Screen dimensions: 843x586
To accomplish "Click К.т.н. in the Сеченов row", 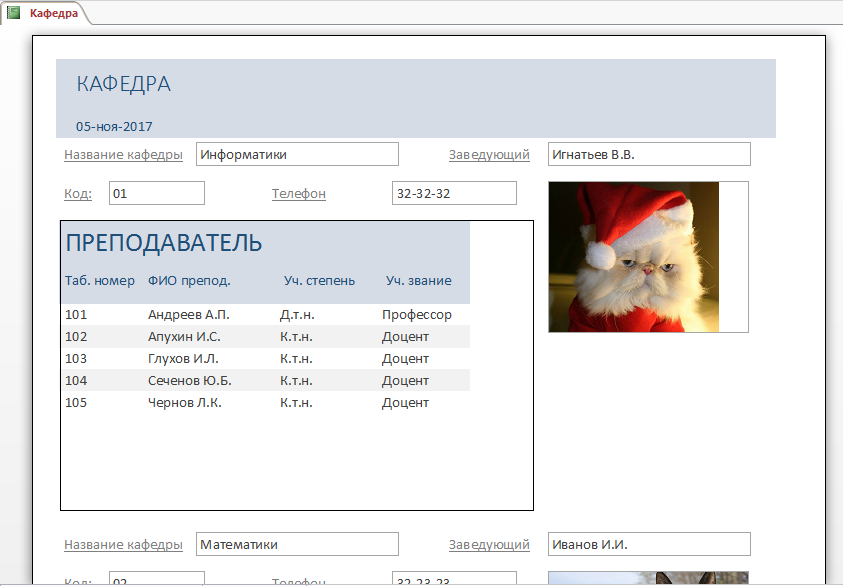I will tap(296, 381).
